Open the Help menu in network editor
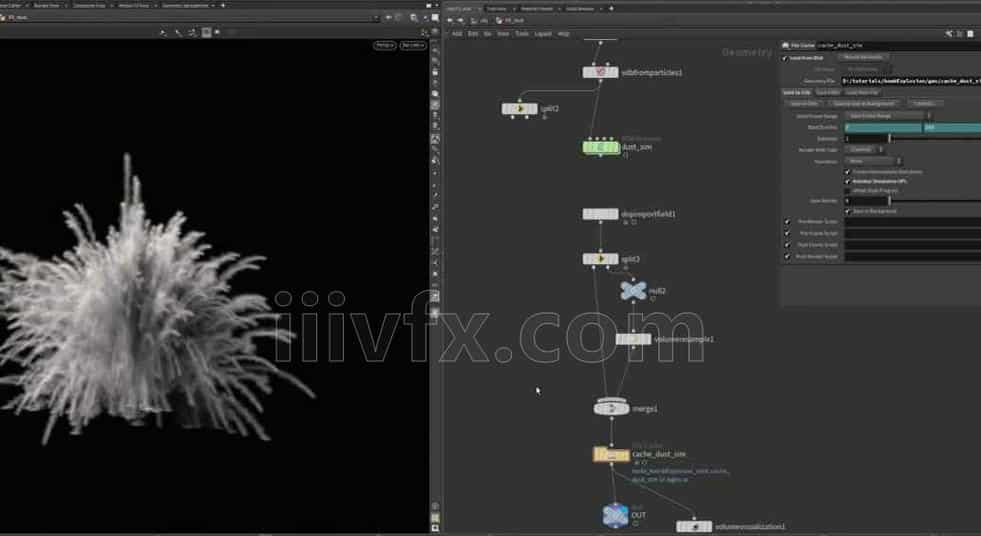Screen dimensions: 981x536 point(564,34)
